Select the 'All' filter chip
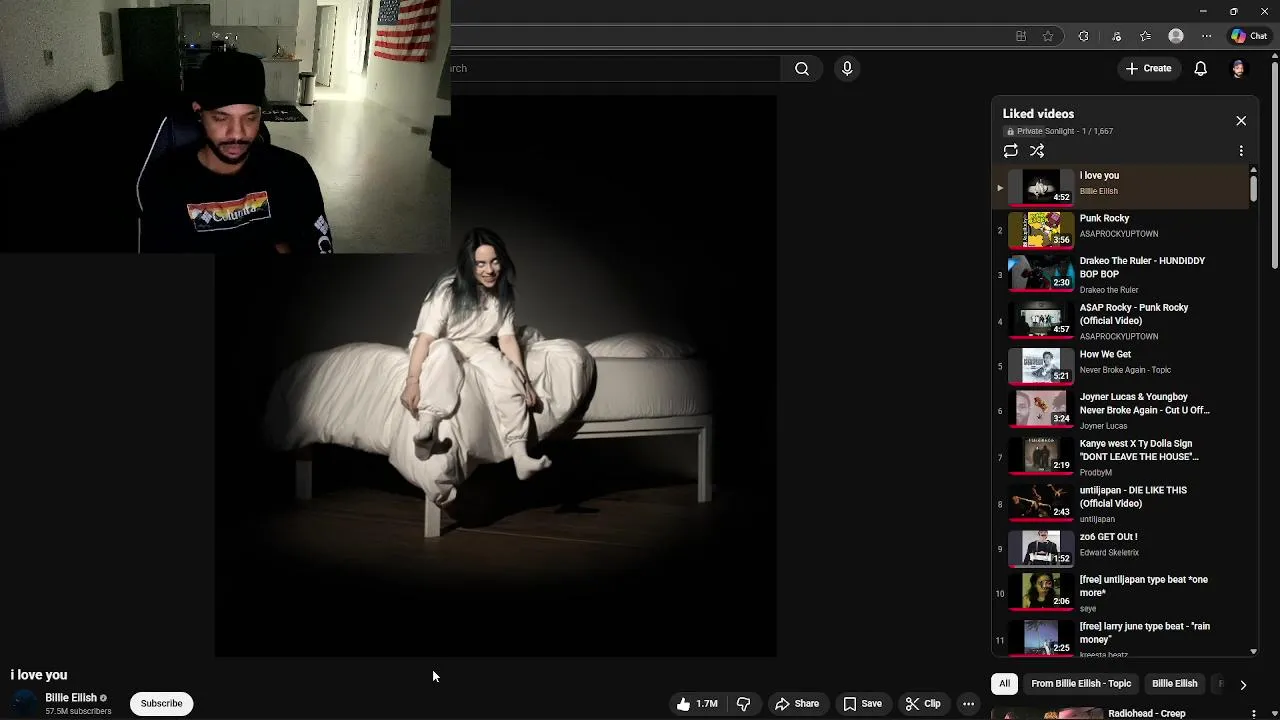This screenshot has width=1280, height=720. pyautogui.click(x=1004, y=684)
